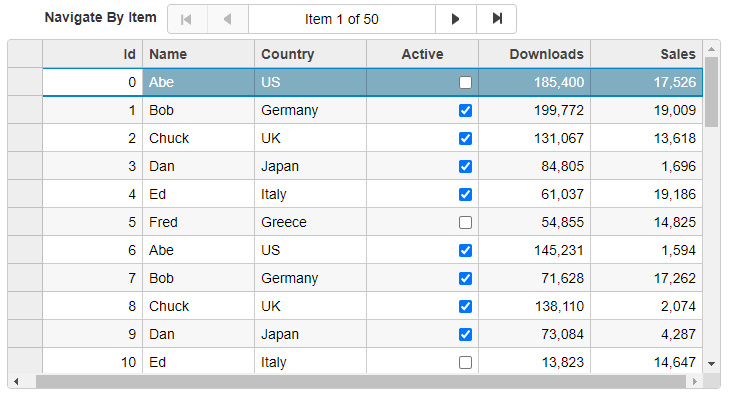
Task: Uncheck Active for Dan row Id 3
Action: pos(465,166)
